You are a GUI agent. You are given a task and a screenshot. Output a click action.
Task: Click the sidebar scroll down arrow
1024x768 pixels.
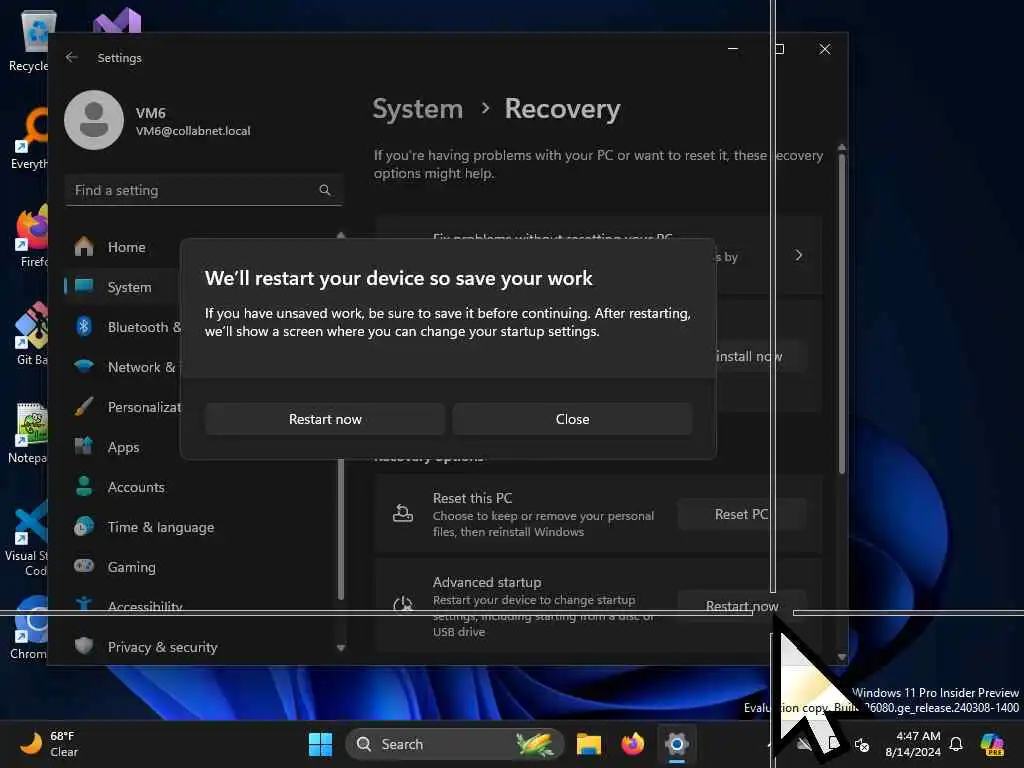tap(341, 648)
